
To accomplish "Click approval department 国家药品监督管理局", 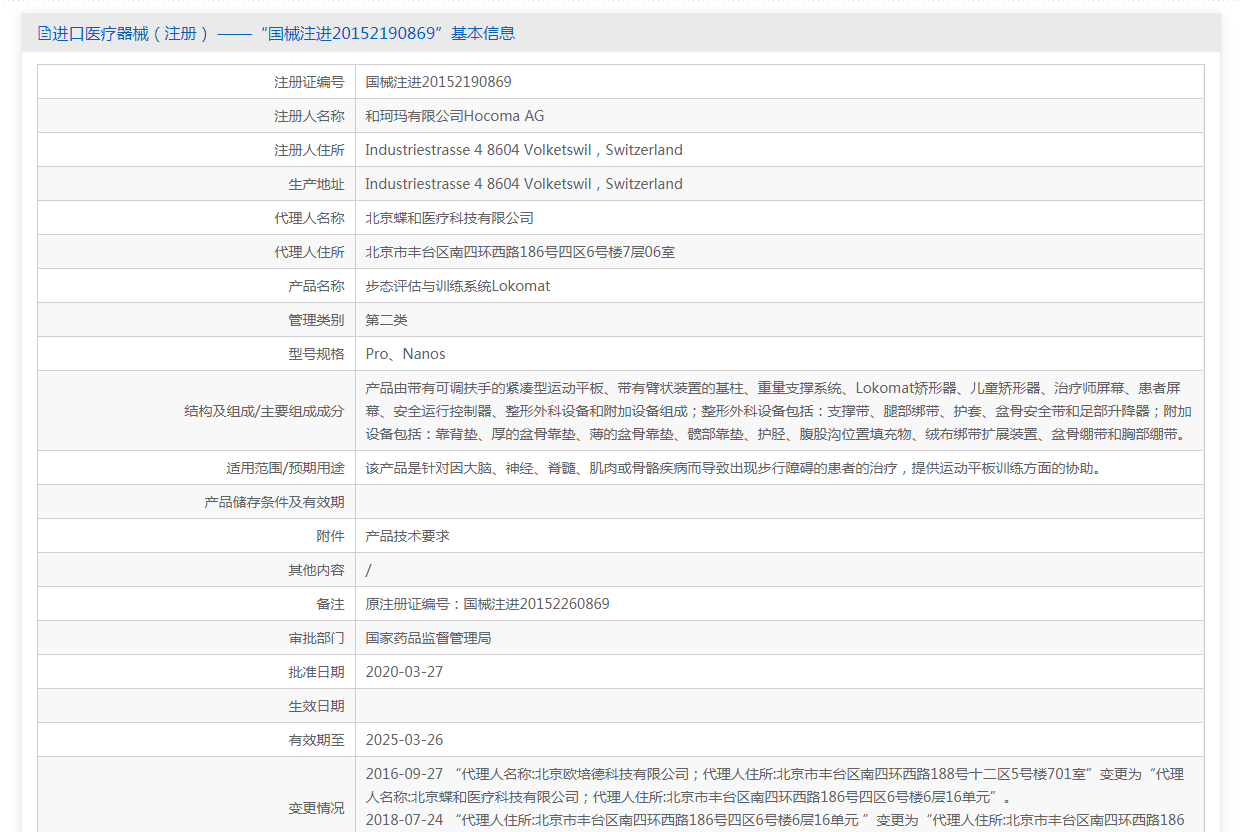I will click(x=428, y=638).
